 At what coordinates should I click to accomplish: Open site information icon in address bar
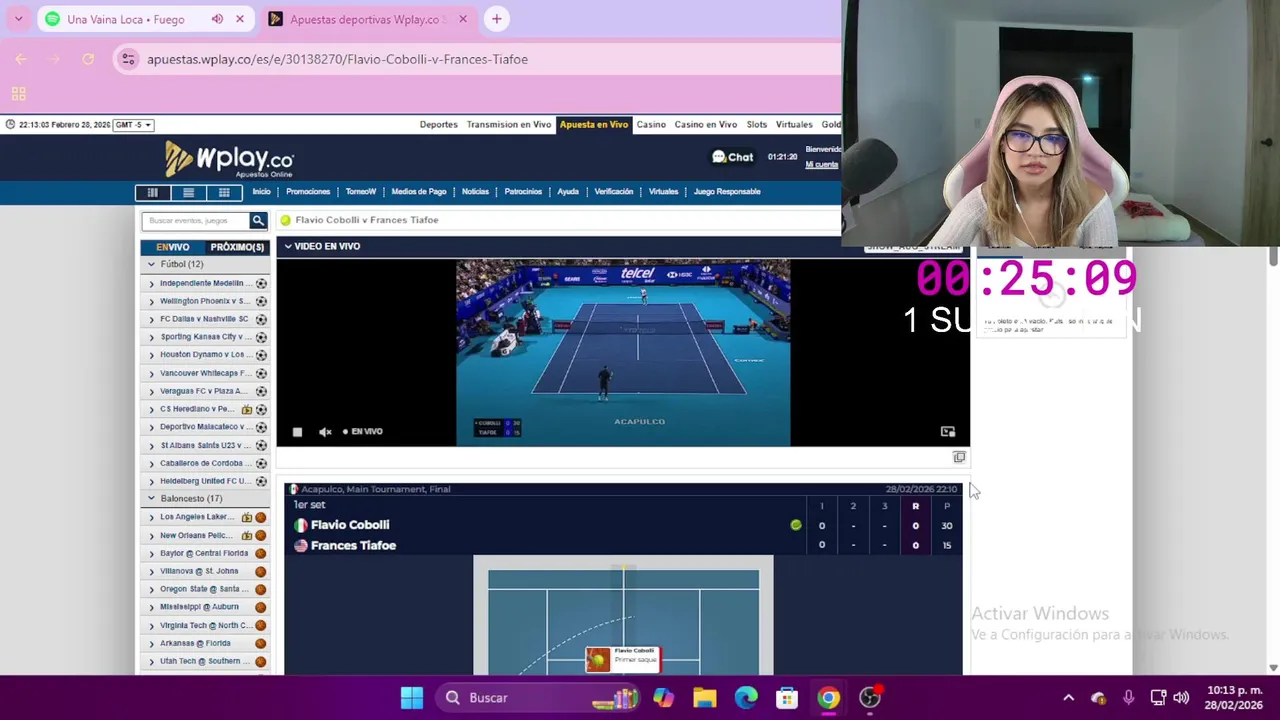click(127, 59)
